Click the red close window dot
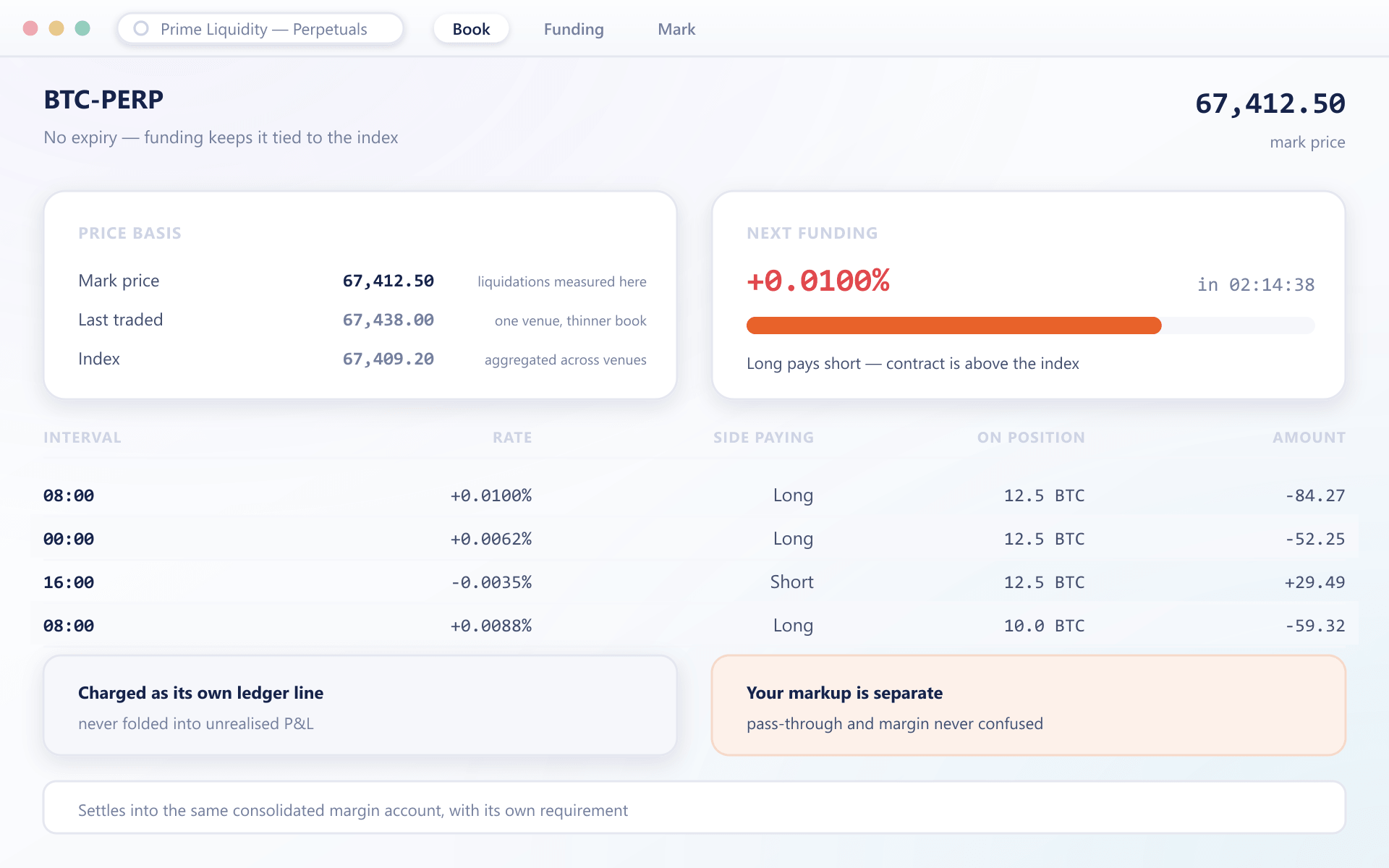This screenshot has height=868, width=1389. click(x=30, y=28)
